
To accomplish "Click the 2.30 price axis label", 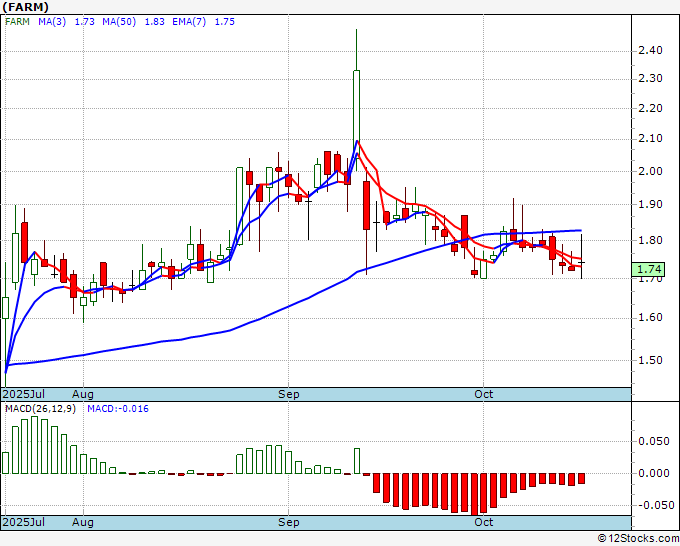I will coord(651,78).
